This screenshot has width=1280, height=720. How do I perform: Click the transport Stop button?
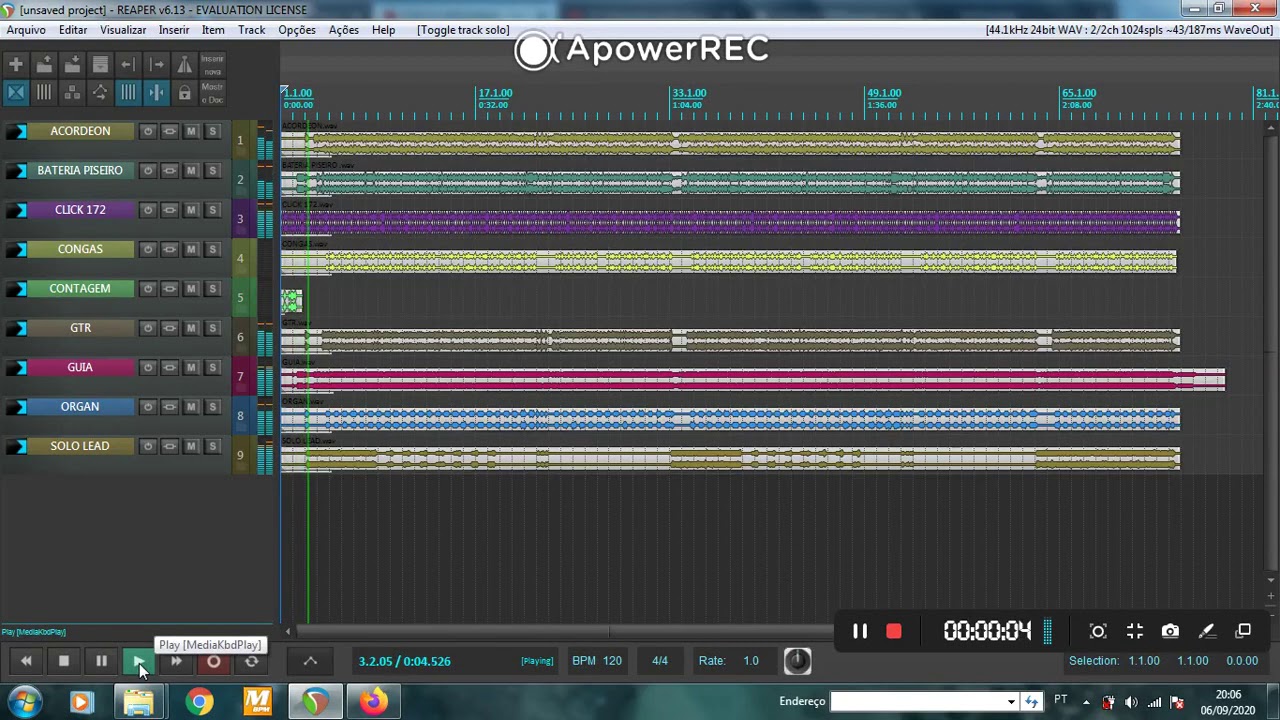64,661
